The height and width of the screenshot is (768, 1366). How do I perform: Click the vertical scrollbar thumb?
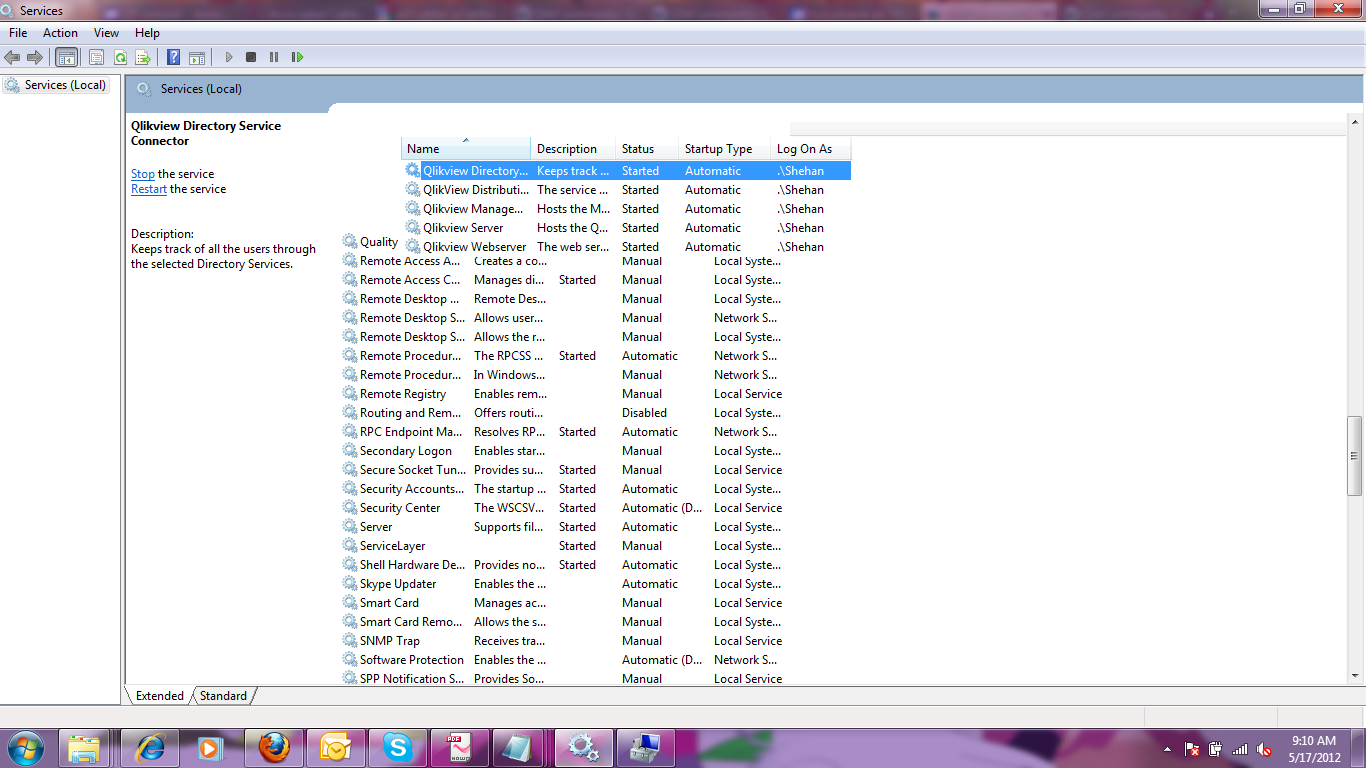pos(1355,456)
